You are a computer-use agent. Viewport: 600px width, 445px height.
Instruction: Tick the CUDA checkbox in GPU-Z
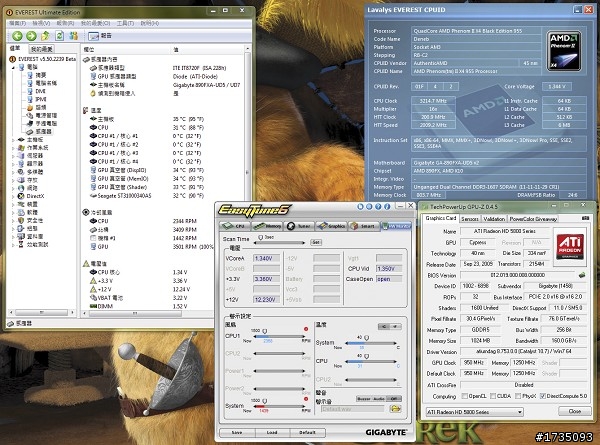[493, 396]
